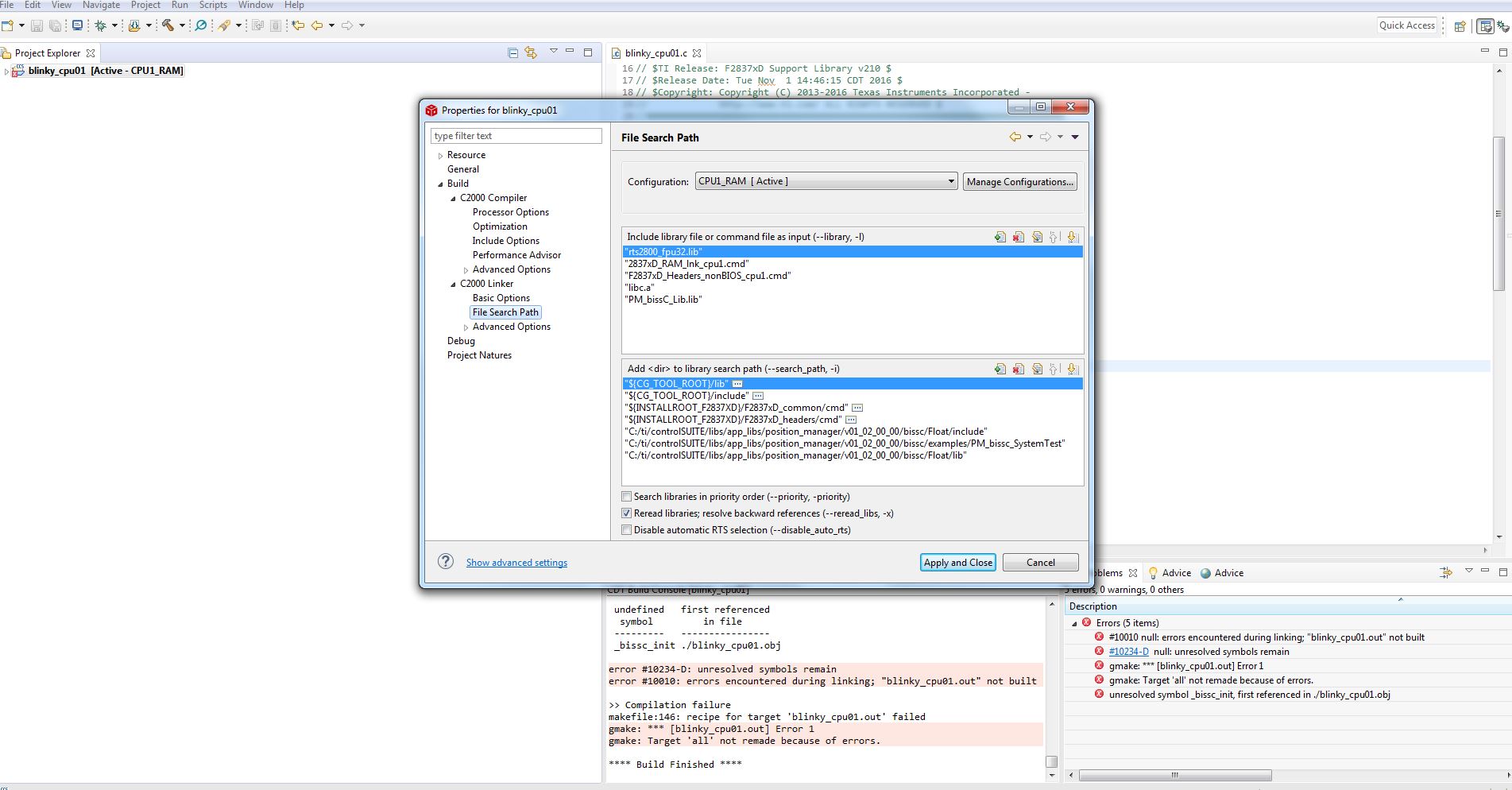Click the editor vertical scrollbar
1512x790 pixels.
1498,213
